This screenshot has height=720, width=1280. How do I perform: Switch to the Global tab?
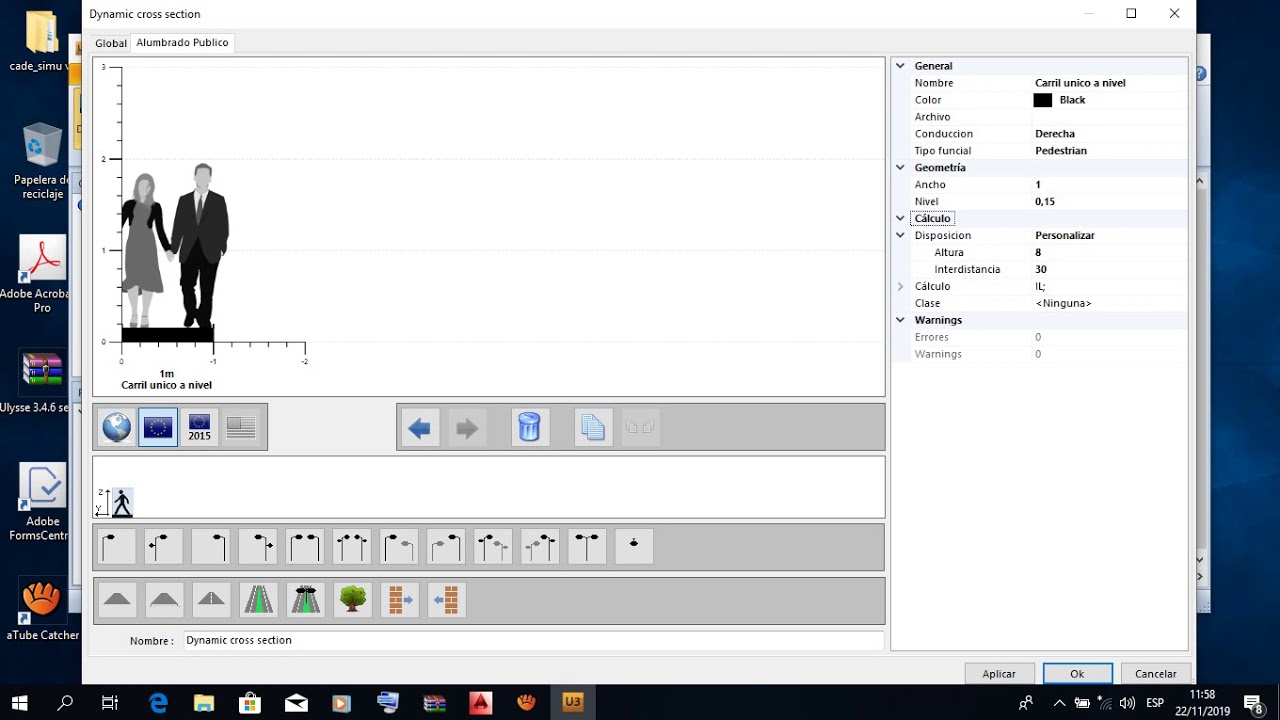click(111, 43)
